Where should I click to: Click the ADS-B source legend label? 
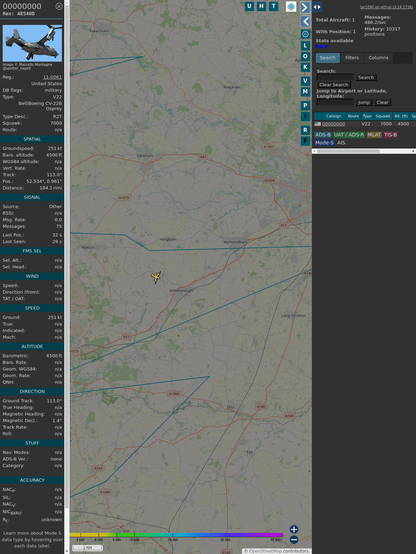323,135
